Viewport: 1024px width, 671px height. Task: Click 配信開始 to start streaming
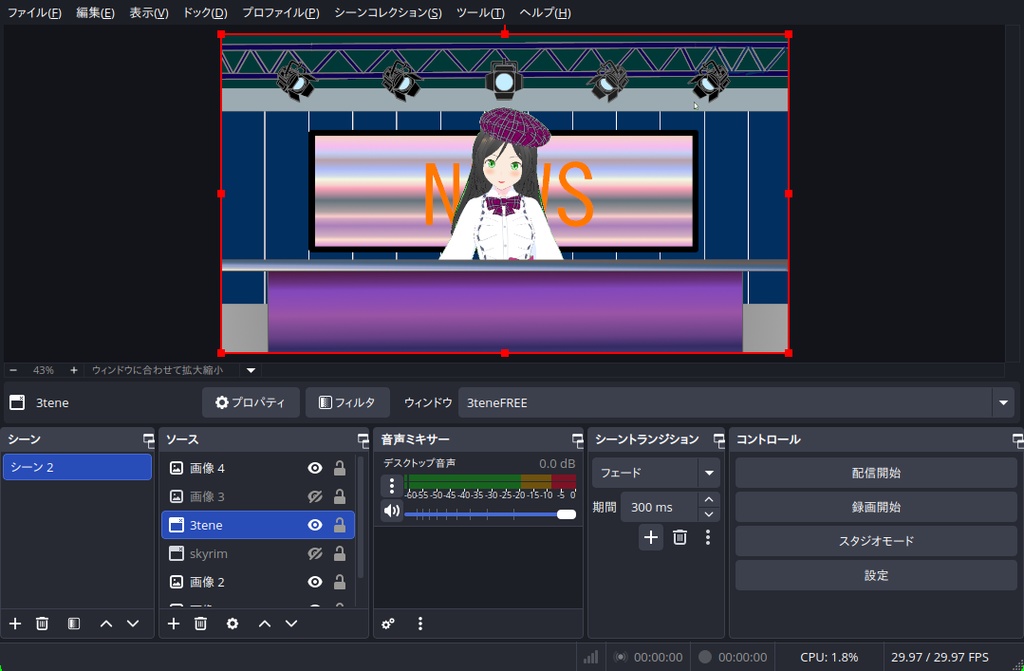click(875, 471)
